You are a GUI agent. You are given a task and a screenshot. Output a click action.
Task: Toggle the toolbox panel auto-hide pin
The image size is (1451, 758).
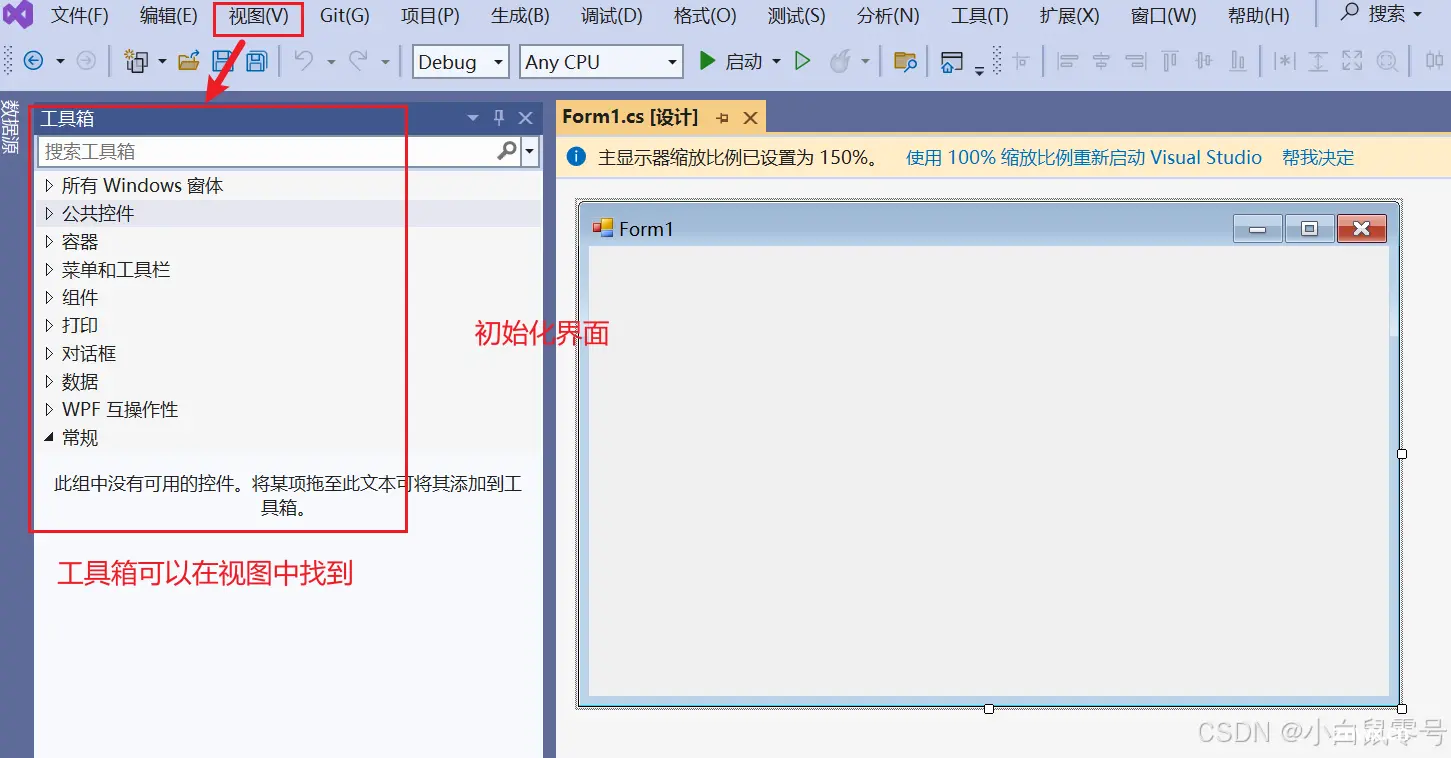(x=499, y=118)
